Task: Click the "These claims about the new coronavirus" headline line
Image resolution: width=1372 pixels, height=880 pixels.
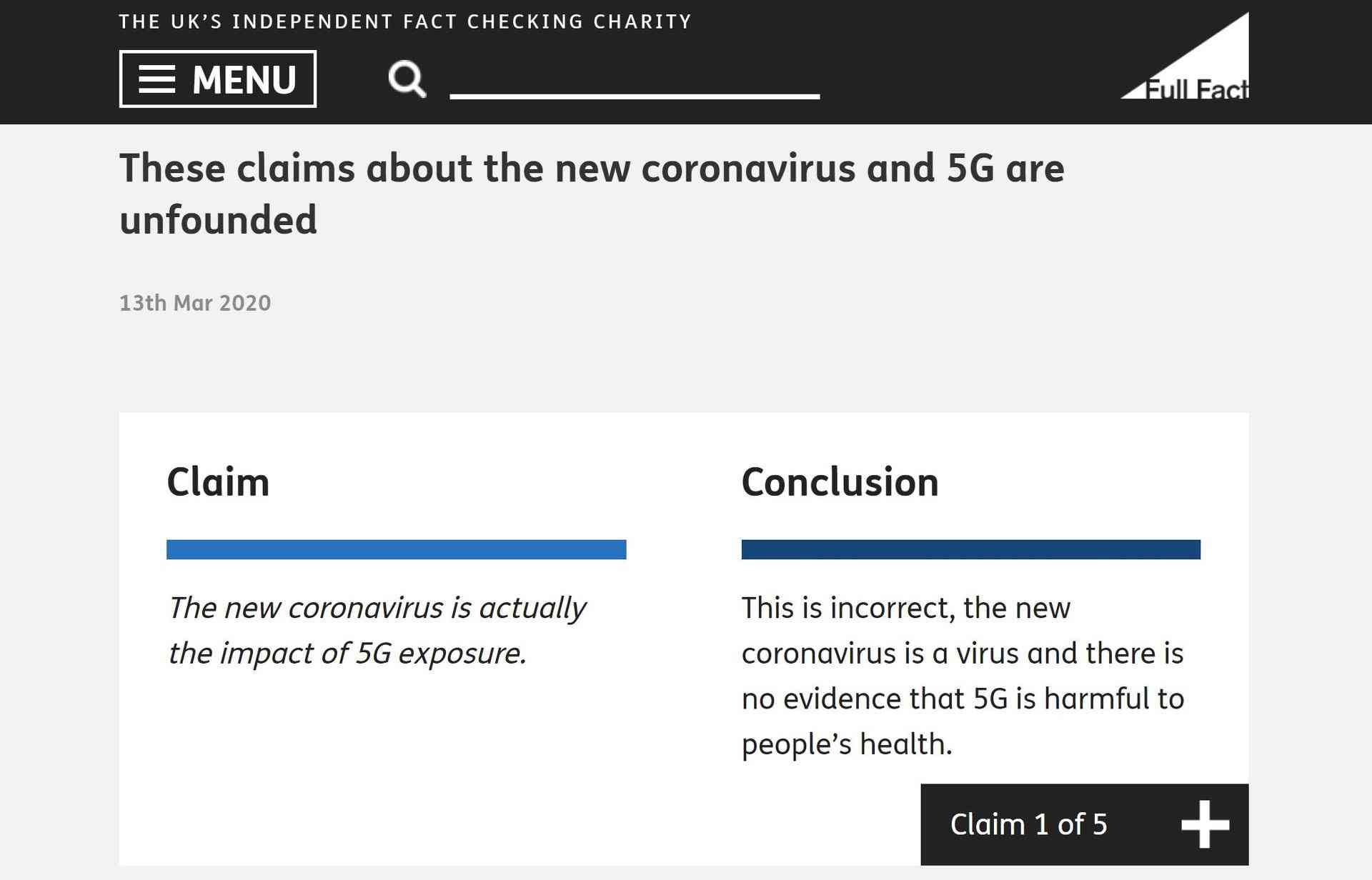Action: point(592,169)
